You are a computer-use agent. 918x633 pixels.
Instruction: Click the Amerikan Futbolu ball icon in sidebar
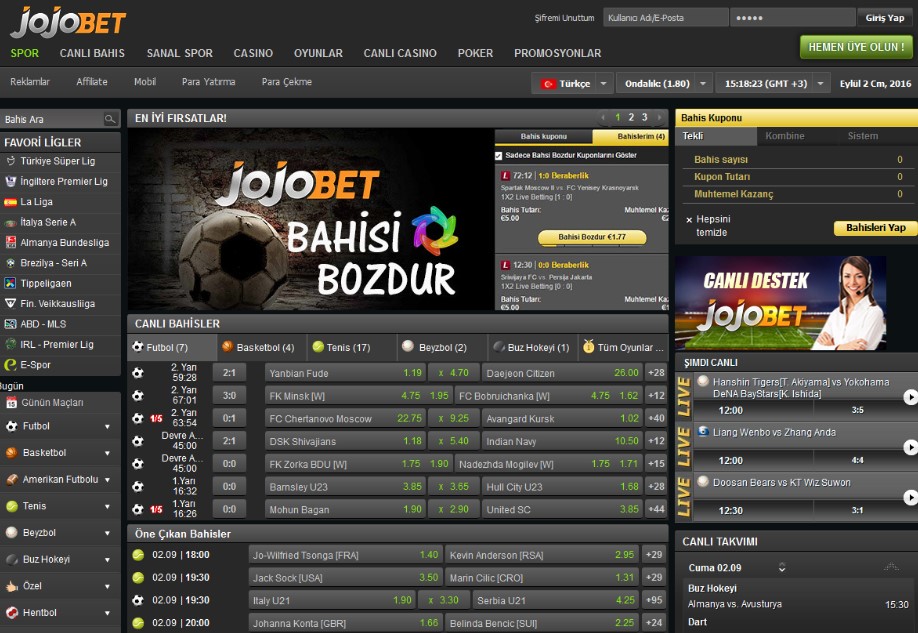(x=12, y=480)
